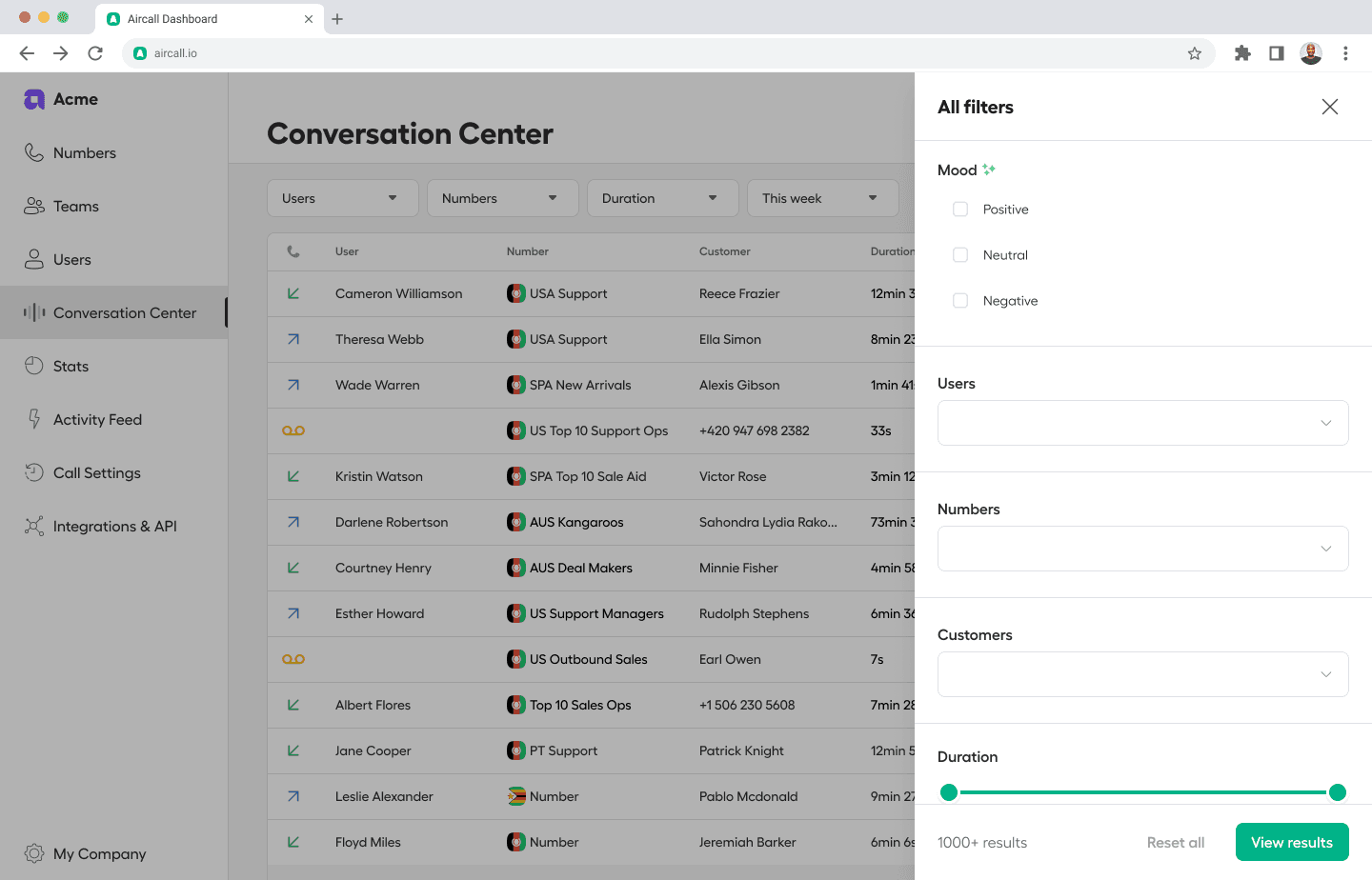Image resolution: width=1372 pixels, height=880 pixels.
Task: Click the Teams people icon in sidebar
Action: tap(34, 206)
